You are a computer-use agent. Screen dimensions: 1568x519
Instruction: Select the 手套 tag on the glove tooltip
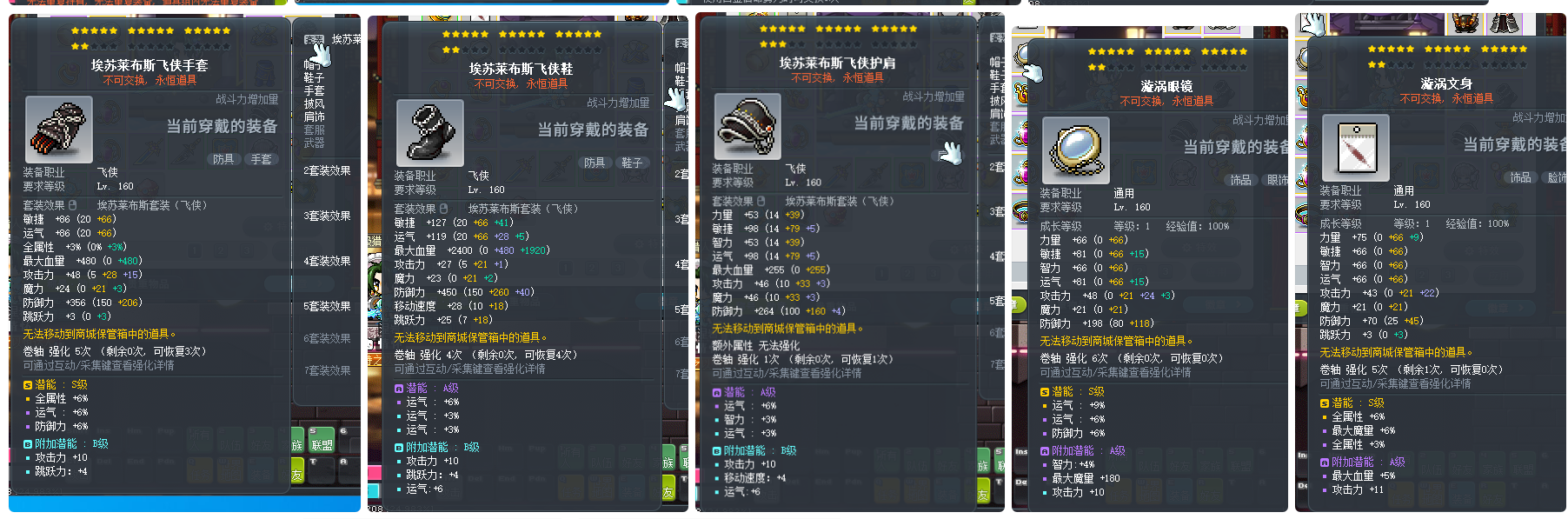[x=261, y=159]
